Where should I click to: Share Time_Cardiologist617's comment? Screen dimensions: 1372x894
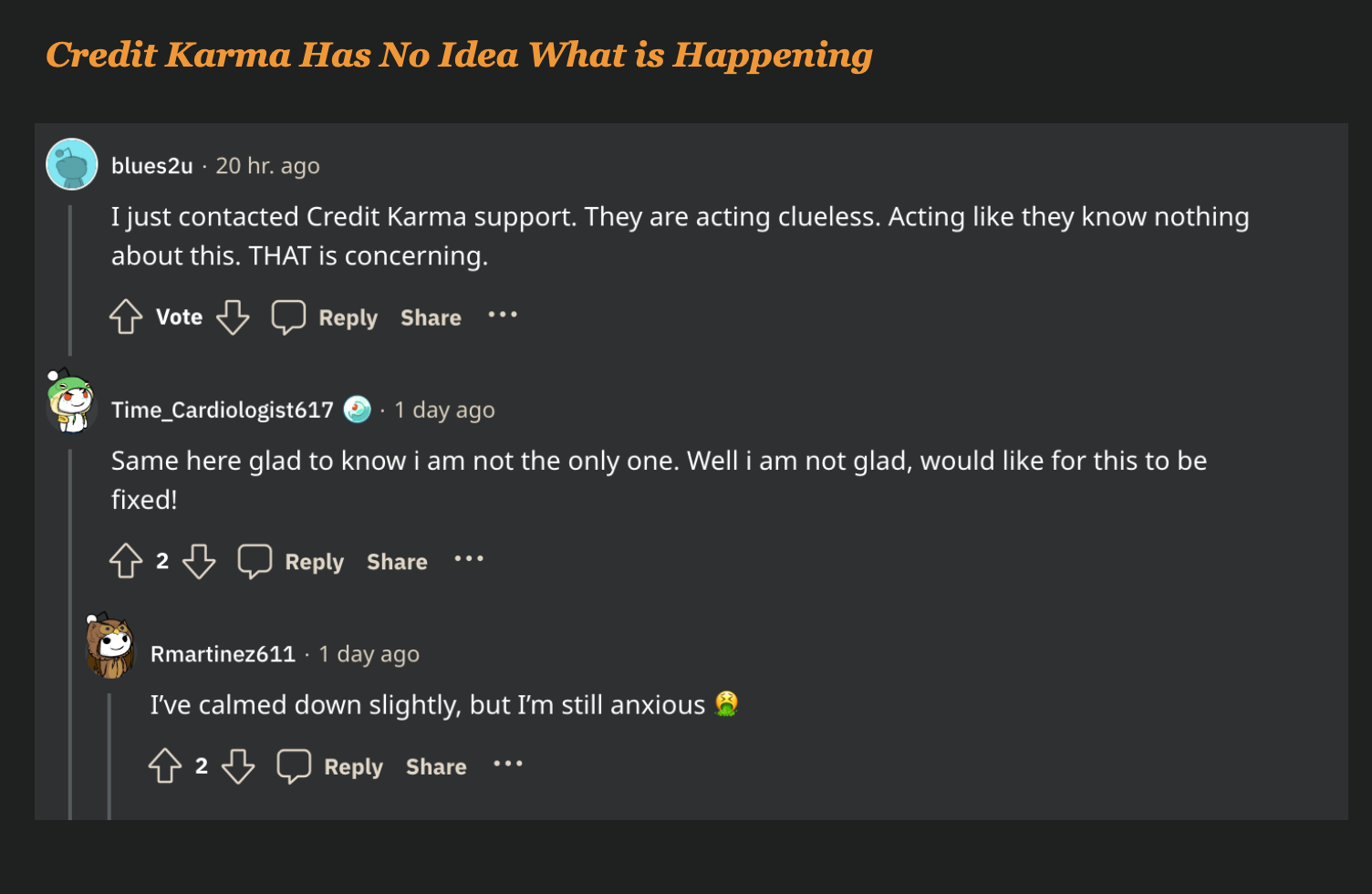coord(397,562)
